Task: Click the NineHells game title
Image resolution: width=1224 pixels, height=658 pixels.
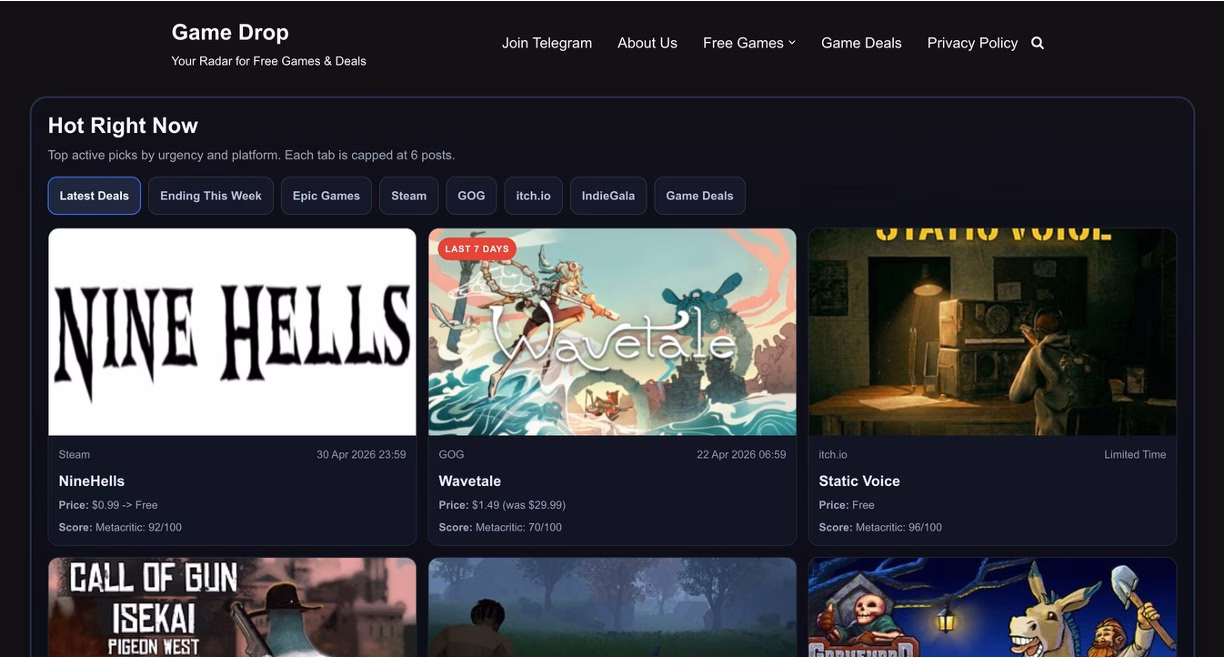Action: (92, 481)
